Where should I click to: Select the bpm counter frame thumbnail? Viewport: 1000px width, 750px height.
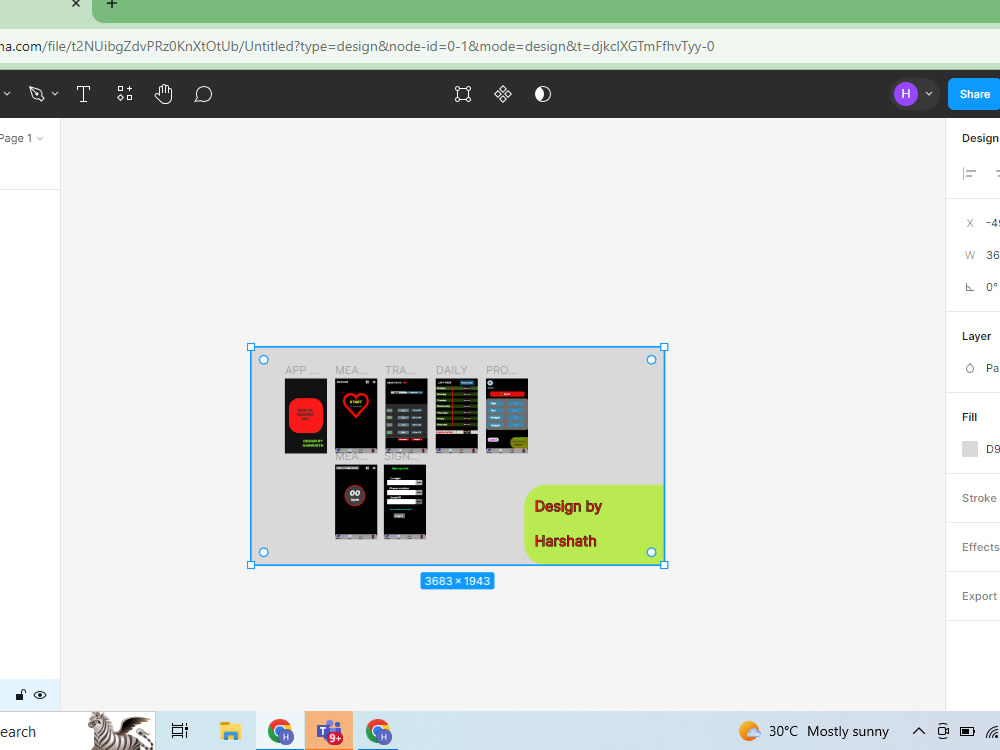click(x=356, y=502)
